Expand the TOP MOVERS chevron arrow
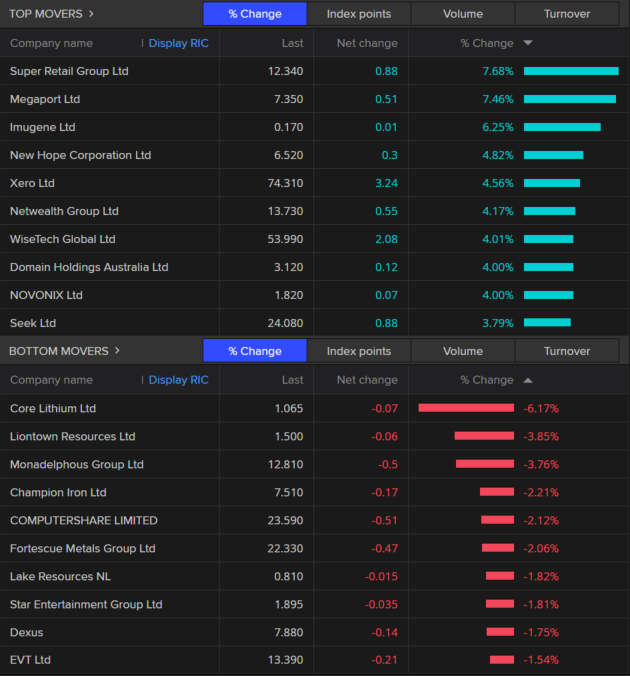 (x=91, y=14)
